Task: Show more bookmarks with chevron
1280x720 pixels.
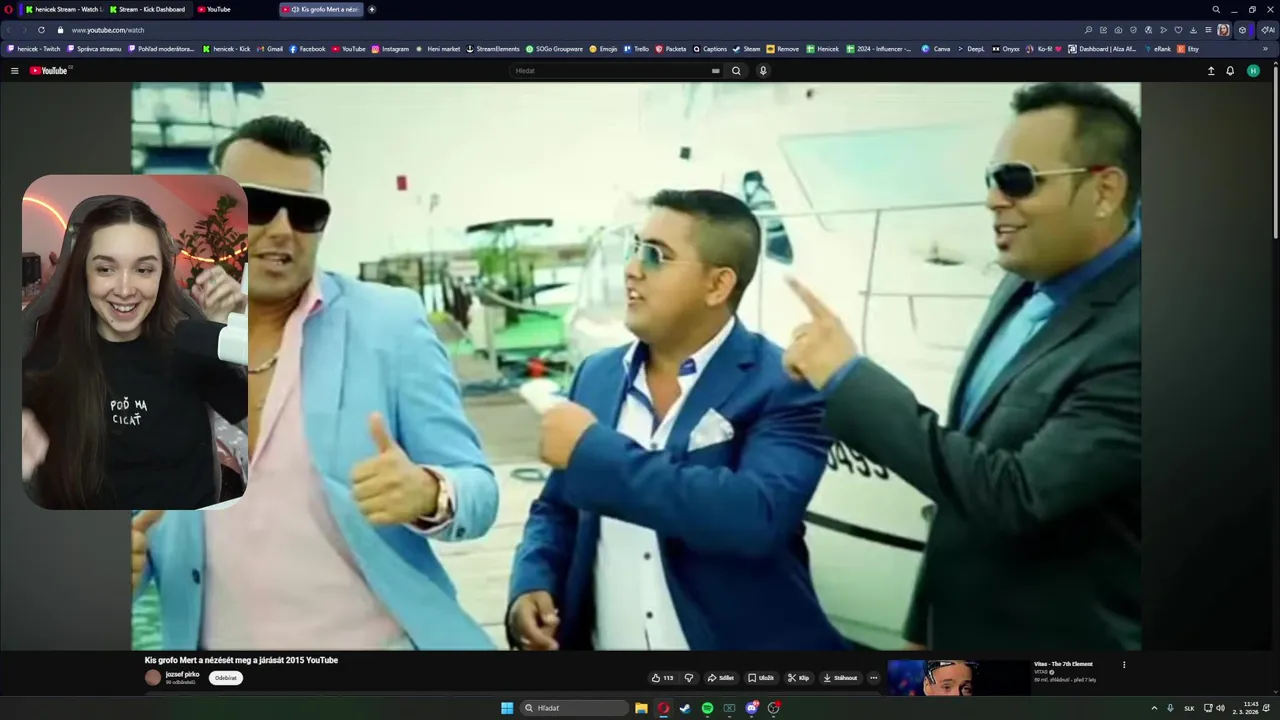Action: (x=1265, y=49)
